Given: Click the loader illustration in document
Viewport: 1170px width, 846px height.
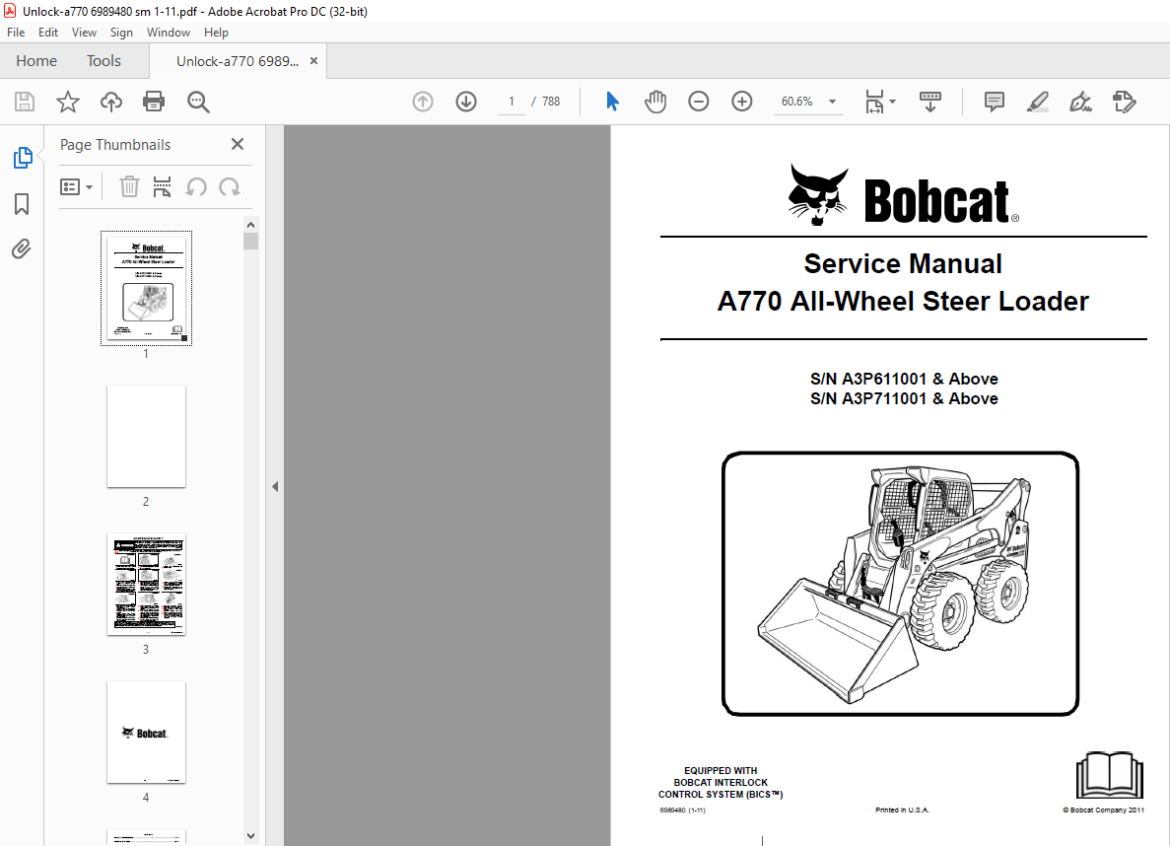Looking at the screenshot, I should pyautogui.click(x=900, y=583).
